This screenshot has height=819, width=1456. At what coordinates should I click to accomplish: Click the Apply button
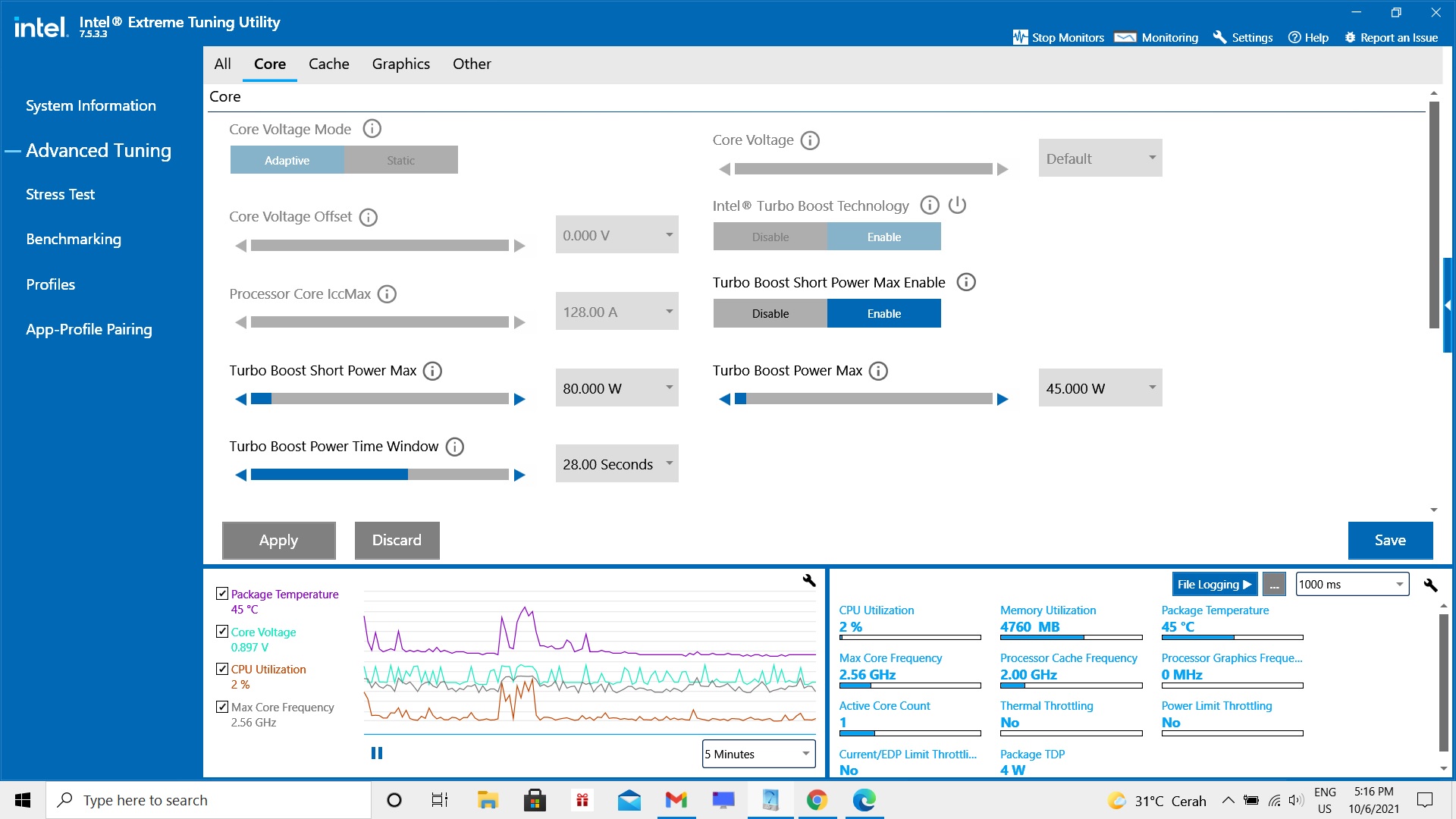(x=278, y=540)
